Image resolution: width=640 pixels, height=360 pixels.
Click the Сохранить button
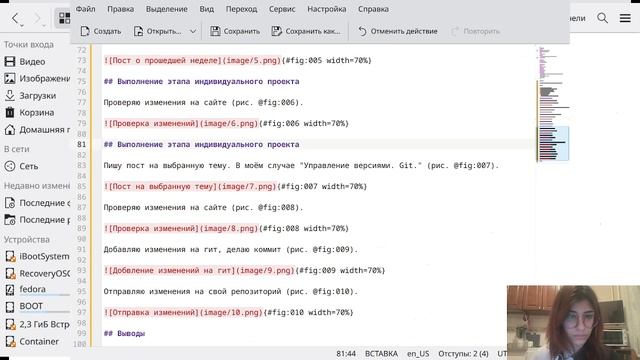235,31
